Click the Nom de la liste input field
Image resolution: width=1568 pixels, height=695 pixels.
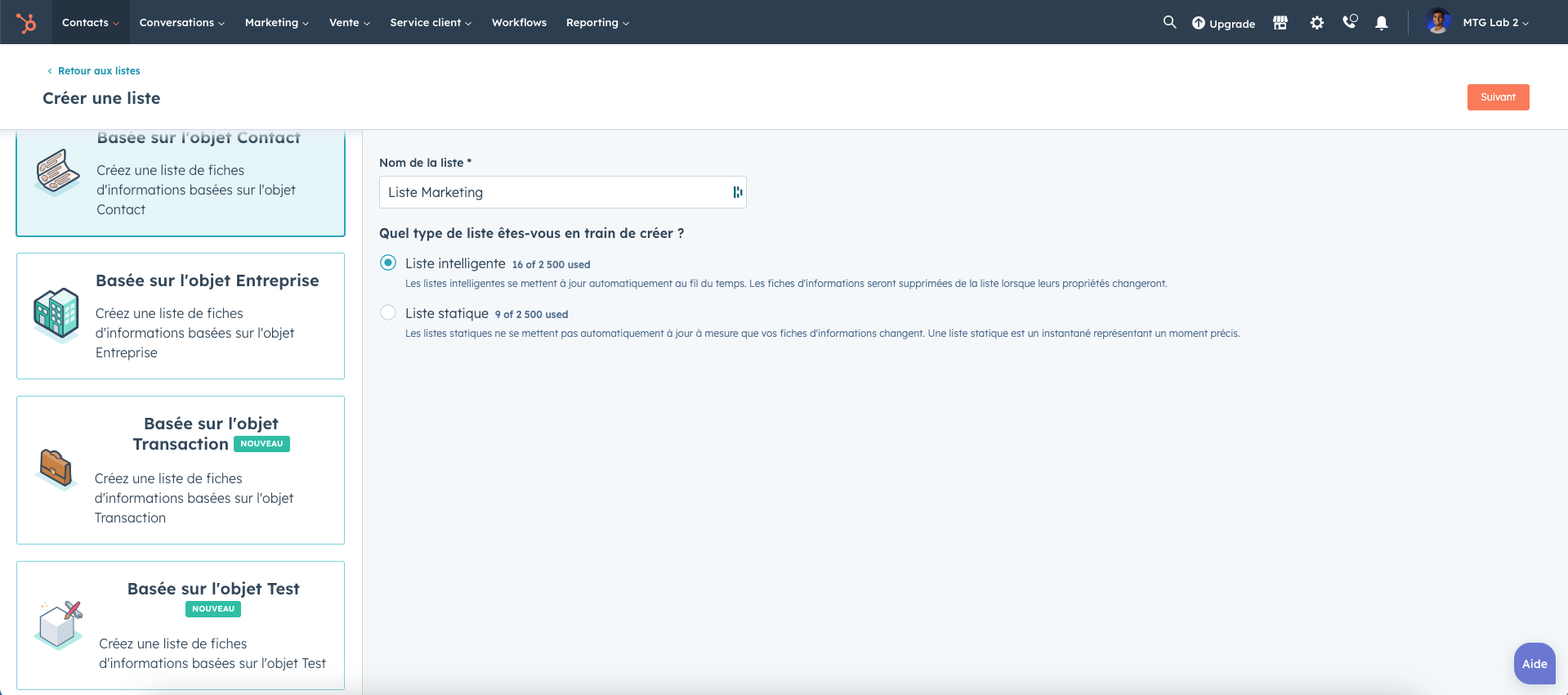tap(563, 192)
